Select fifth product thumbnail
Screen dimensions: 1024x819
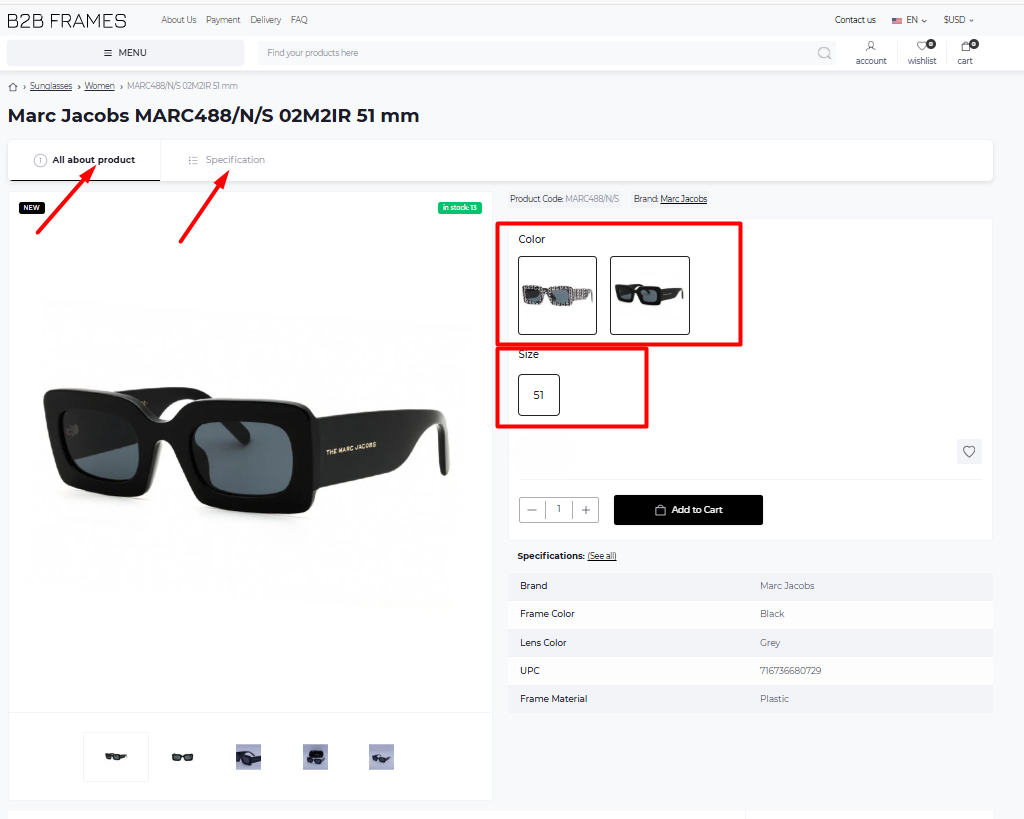coord(381,757)
